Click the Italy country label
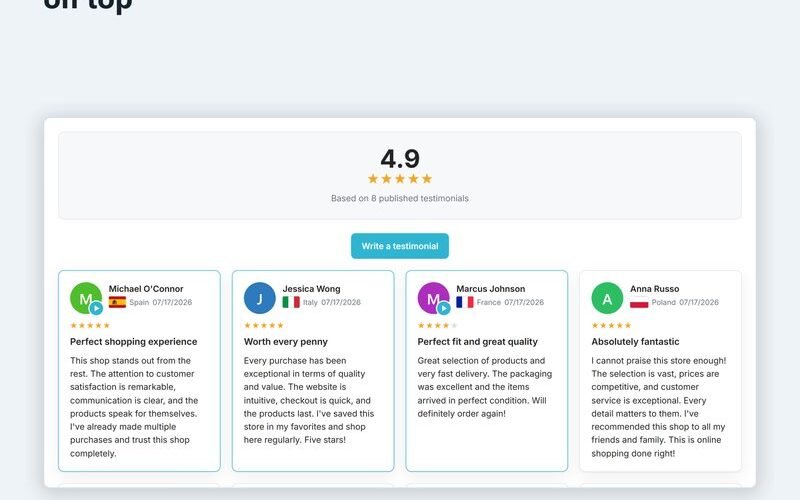Viewport: 800px width, 500px height. (x=310, y=302)
